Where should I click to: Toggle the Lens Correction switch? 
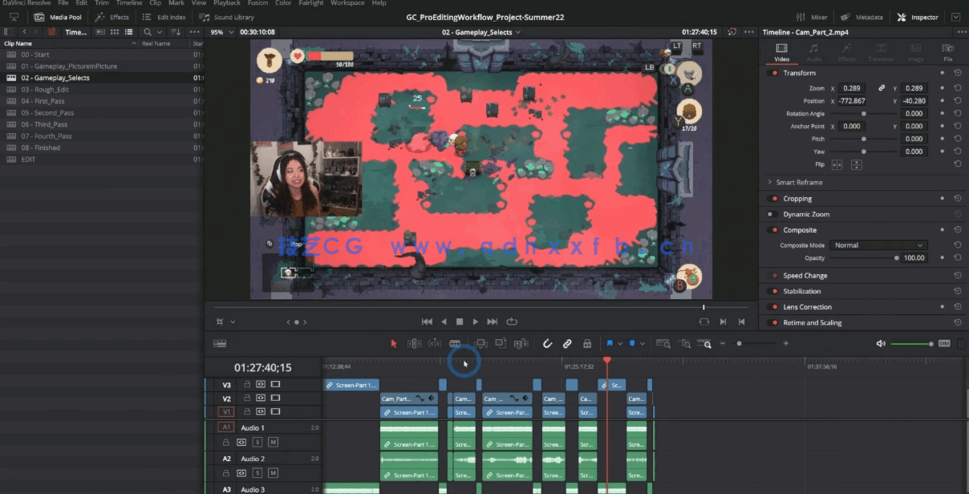[x=772, y=307]
